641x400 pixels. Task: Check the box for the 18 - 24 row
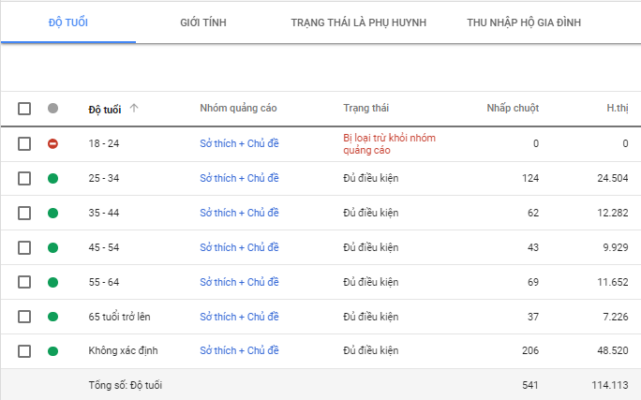click(x=25, y=144)
